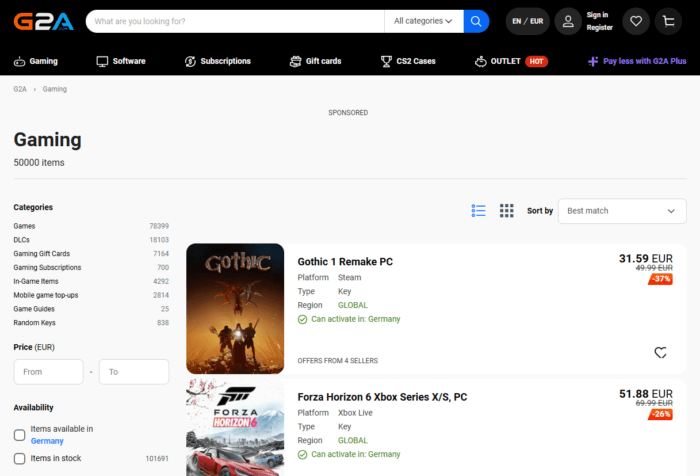This screenshot has width=700, height=476.
Task: Tick Items available in Germany checkbox
Action: (x=20, y=435)
